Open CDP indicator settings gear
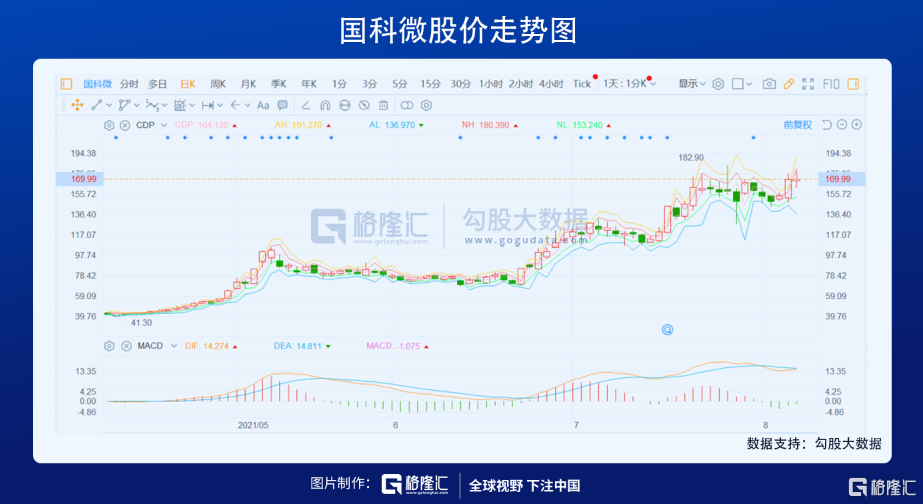The width and height of the screenshot is (923, 504). tap(109, 125)
